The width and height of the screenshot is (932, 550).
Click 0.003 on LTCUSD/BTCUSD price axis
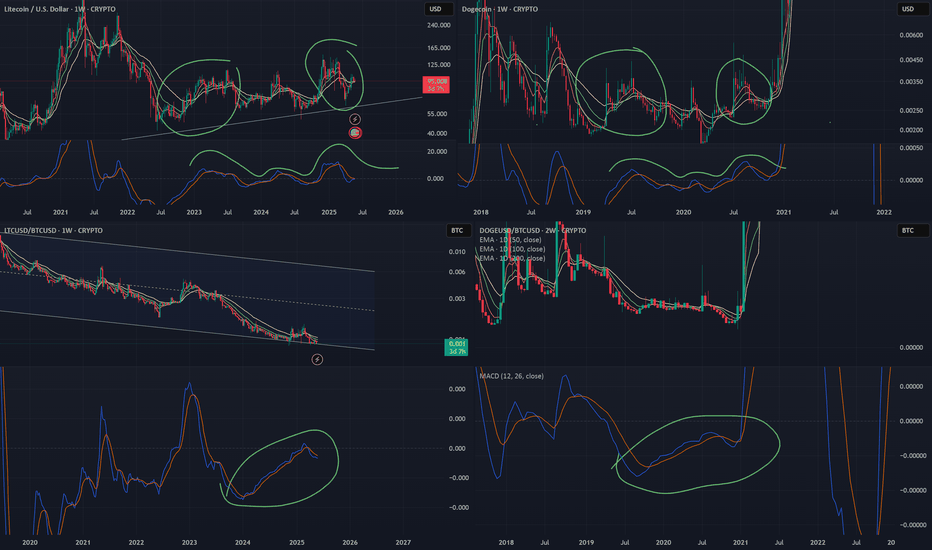click(x=457, y=299)
